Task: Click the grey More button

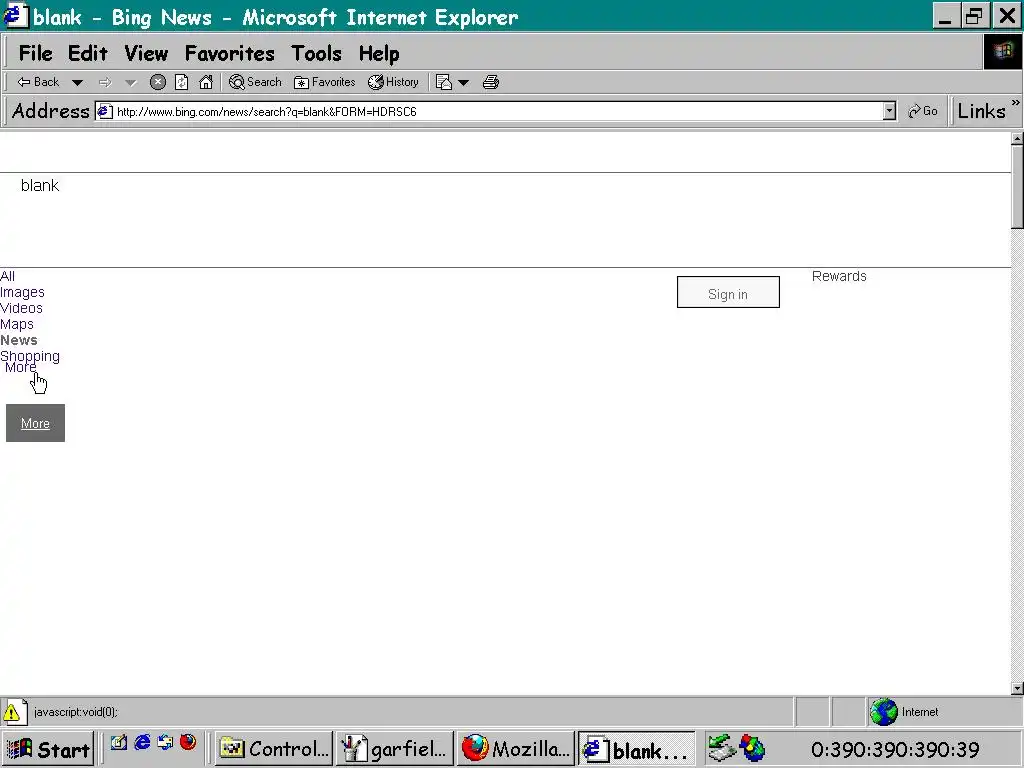Action: click(x=35, y=423)
